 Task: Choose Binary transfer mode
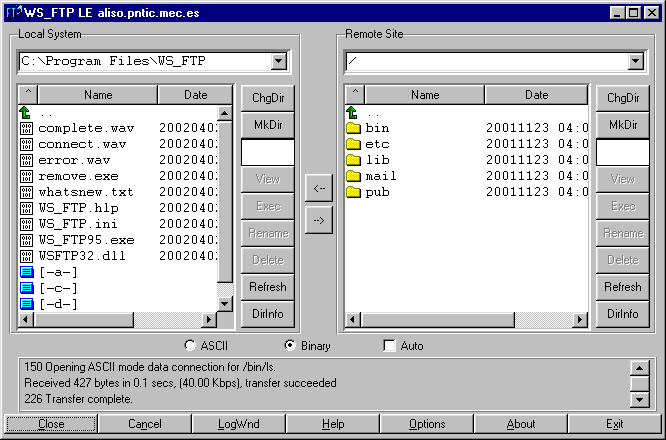[291, 346]
